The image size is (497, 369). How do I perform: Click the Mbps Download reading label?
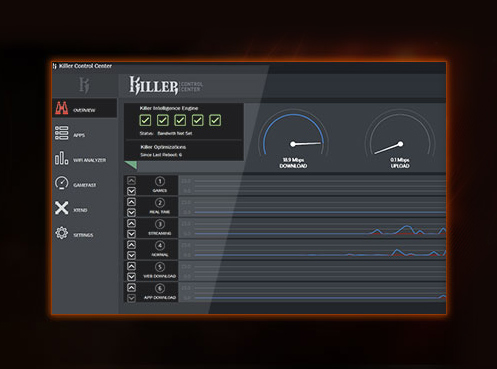coord(293,163)
